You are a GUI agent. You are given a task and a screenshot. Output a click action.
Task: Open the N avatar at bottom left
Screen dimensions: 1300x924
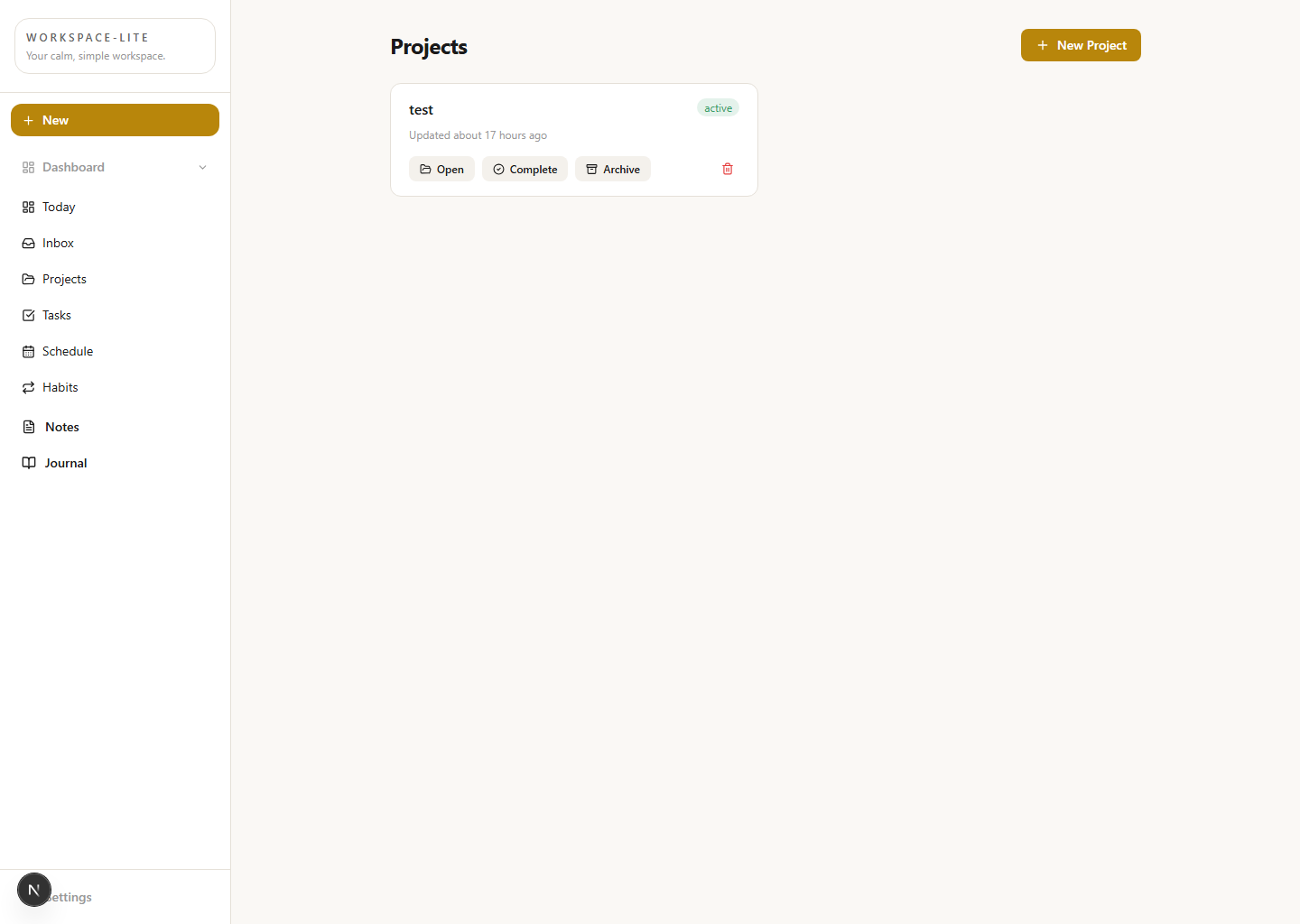click(34, 890)
